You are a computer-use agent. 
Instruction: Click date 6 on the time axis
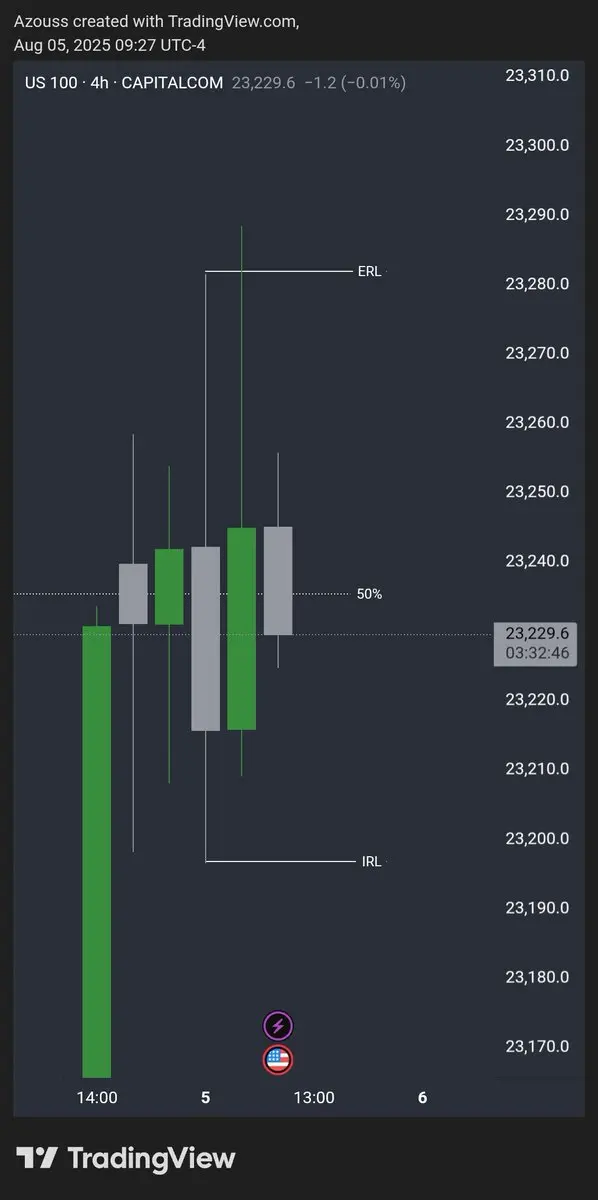pos(422,1097)
